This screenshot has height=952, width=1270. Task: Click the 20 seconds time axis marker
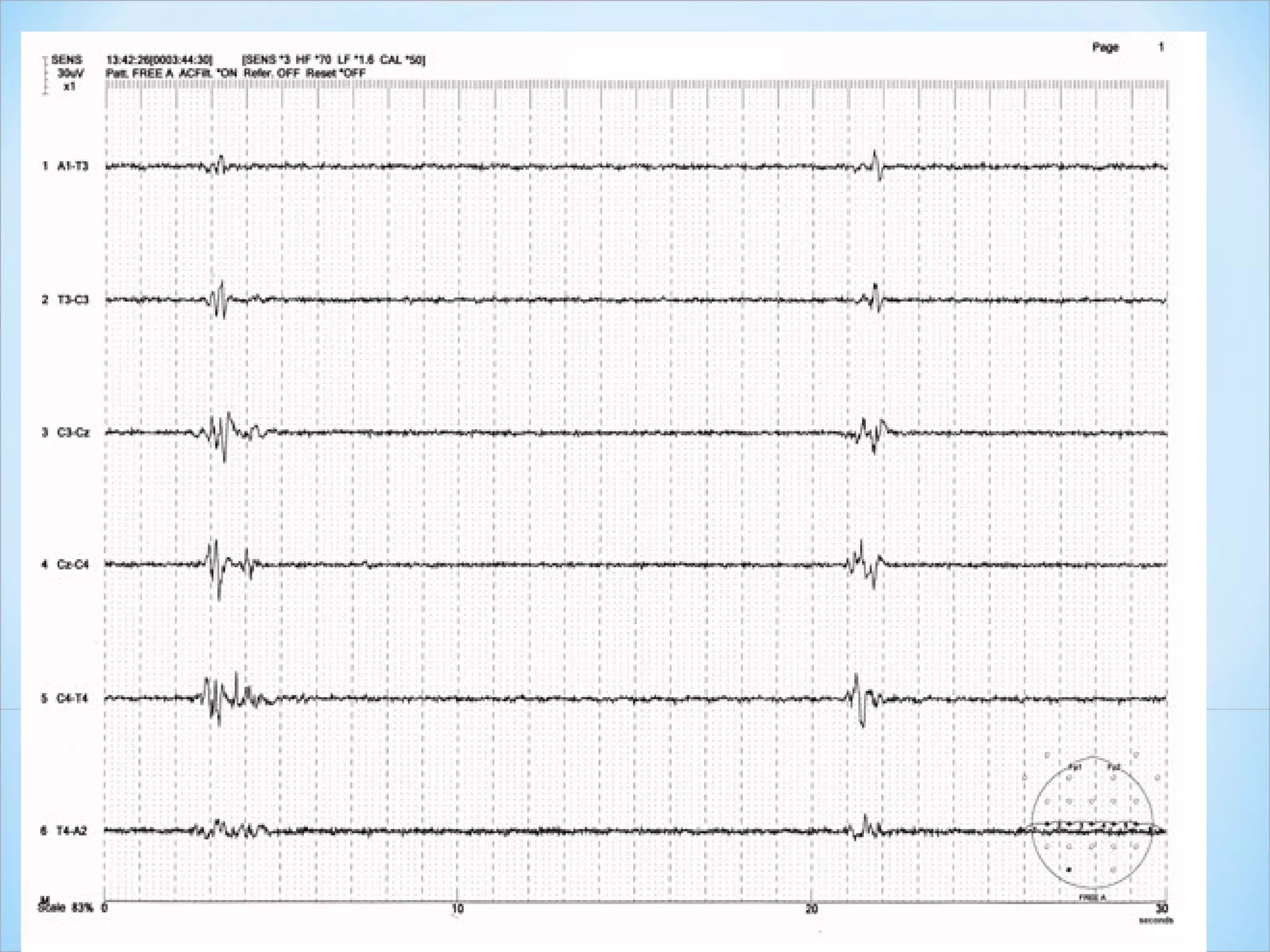click(811, 909)
